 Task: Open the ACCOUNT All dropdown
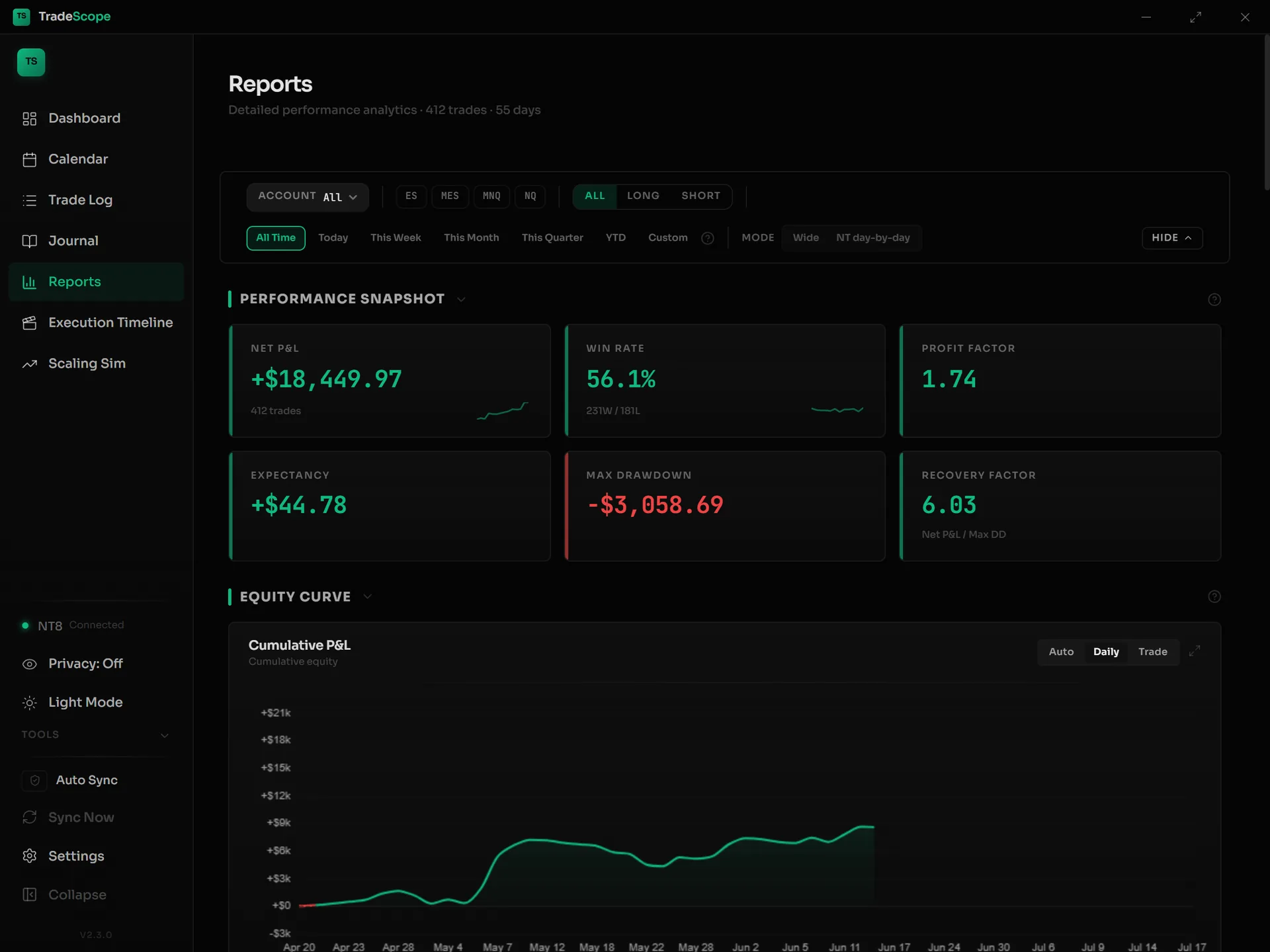(308, 197)
